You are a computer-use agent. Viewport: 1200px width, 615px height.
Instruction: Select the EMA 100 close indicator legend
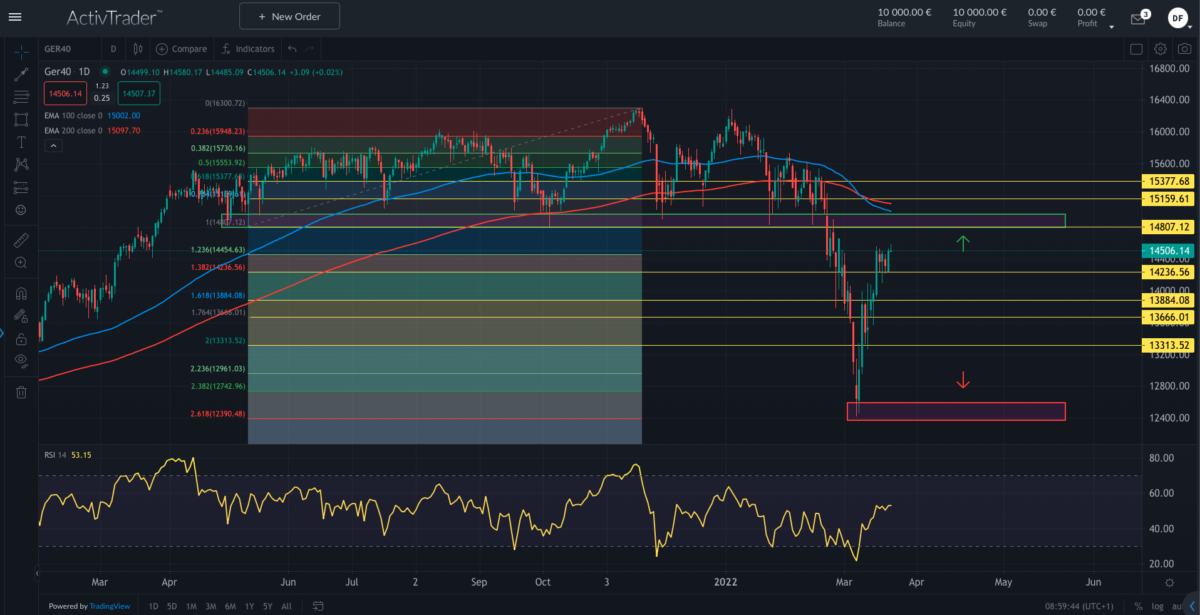tap(93, 115)
